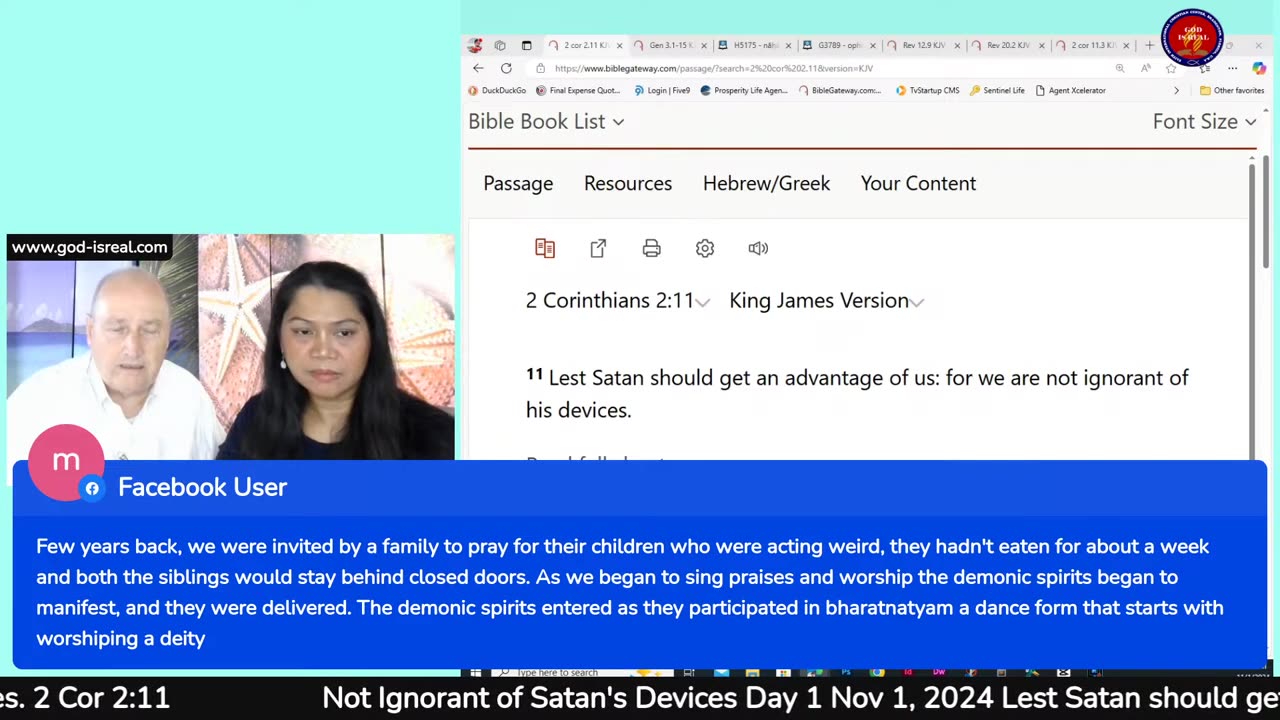Open the Other favorites folder
The image size is (1280, 720).
[1232, 90]
